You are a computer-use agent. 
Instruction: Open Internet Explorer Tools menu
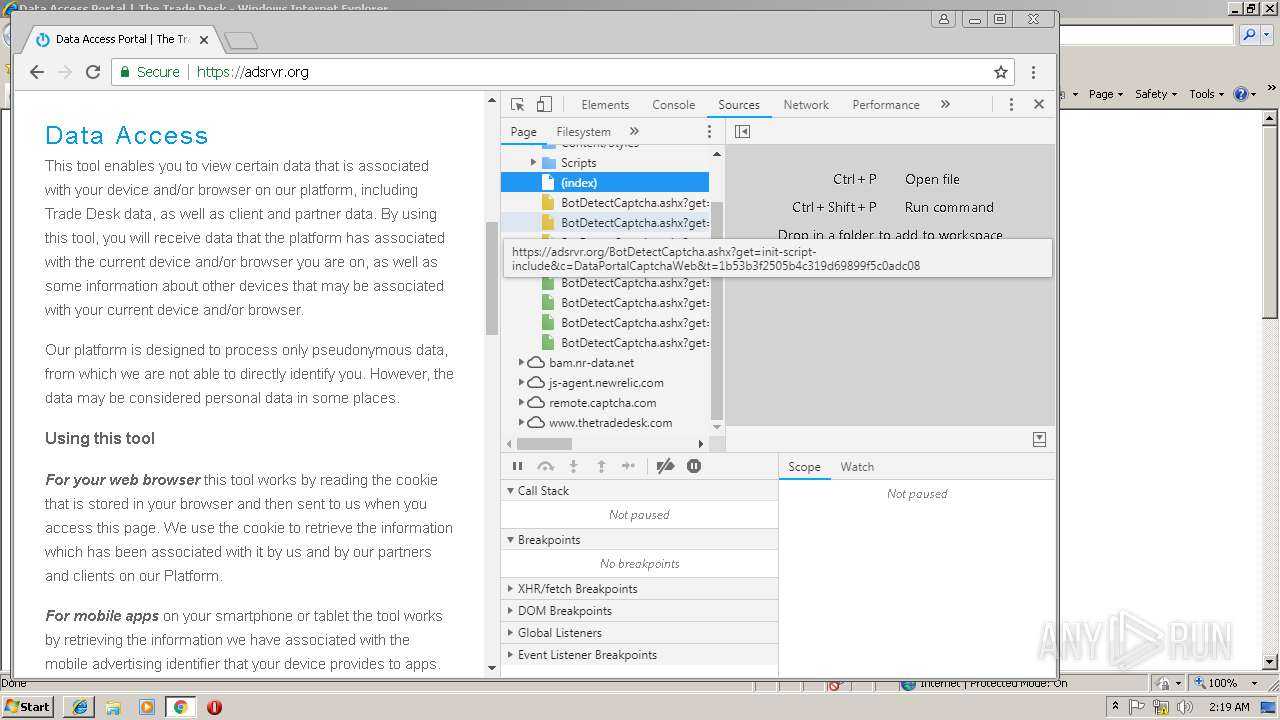tap(1206, 94)
